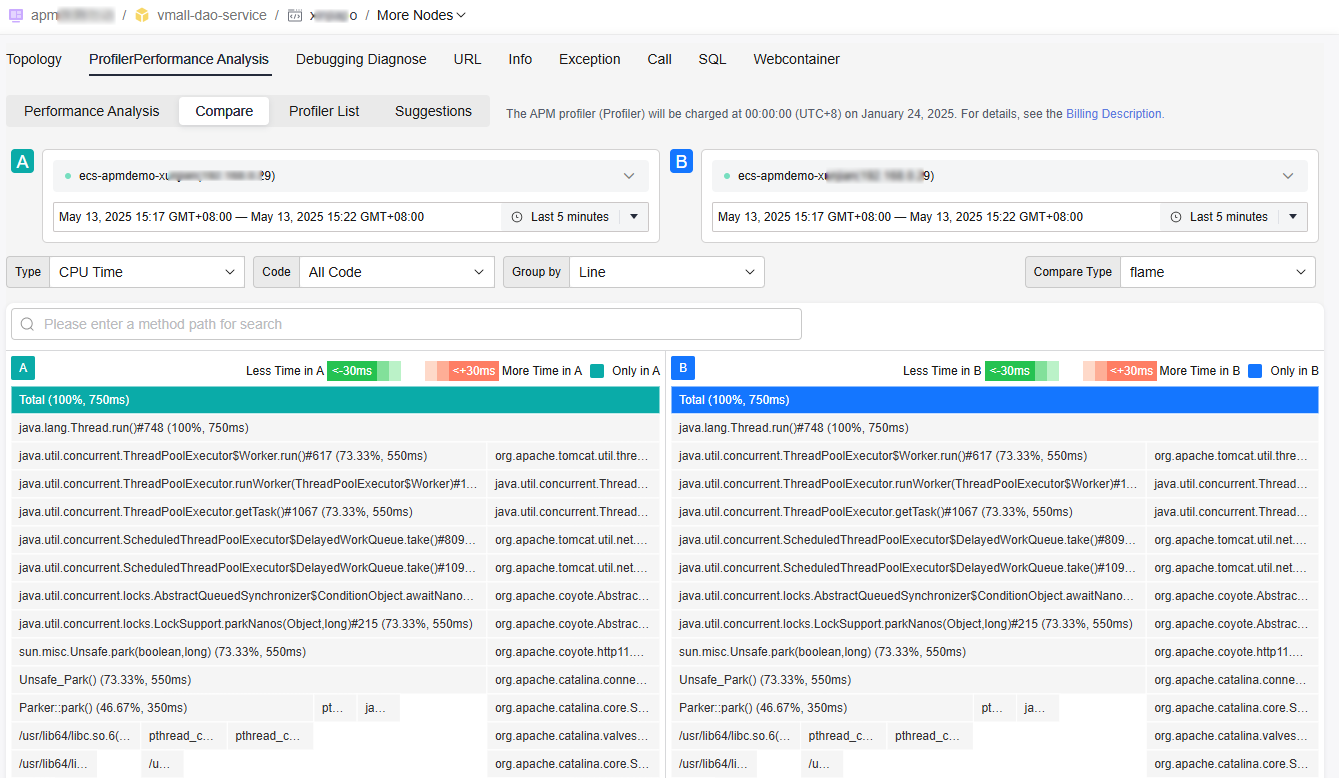This screenshot has width=1339, height=778.
Task: Click the teal A badge in flame graph header
Action: (x=23, y=368)
